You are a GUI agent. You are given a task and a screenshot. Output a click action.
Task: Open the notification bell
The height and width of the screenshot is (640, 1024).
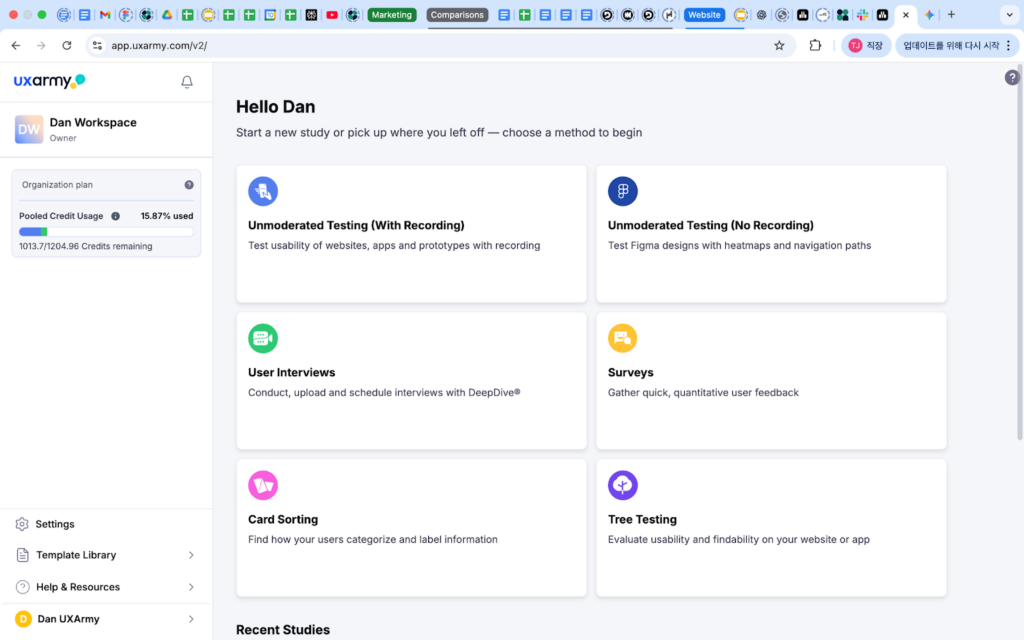pyautogui.click(x=186, y=83)
